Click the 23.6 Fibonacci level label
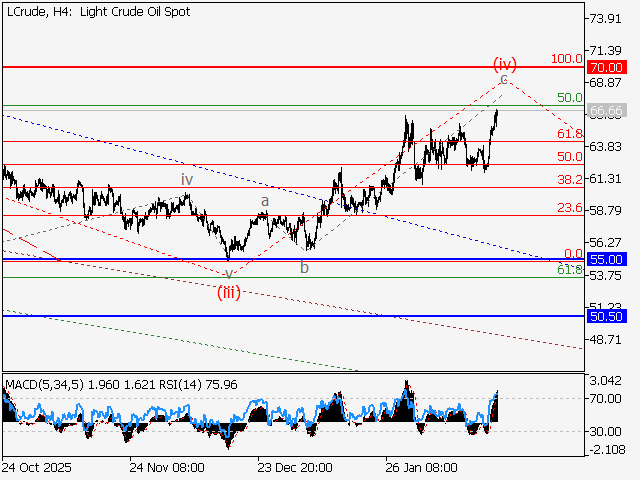 click(x=569, y=207)
